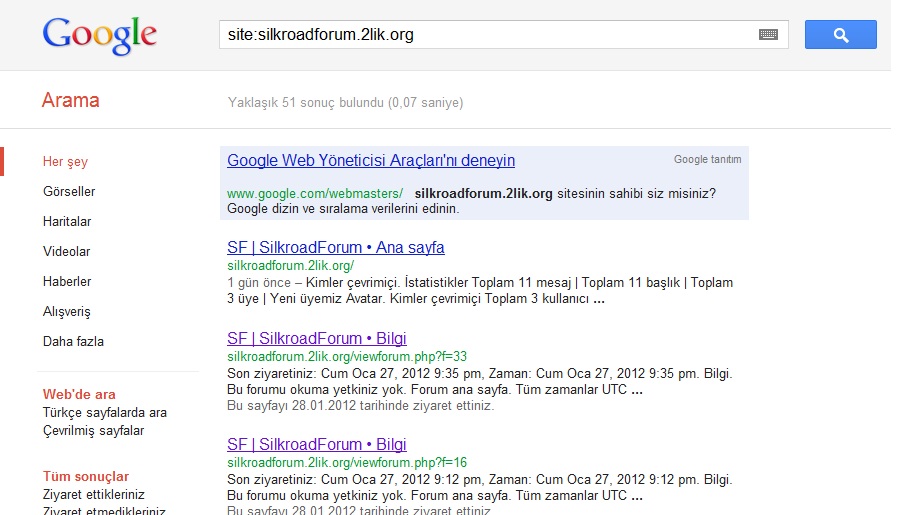Image resolution: width=897 pixels, height=515 pixels.
Task: Open the Bilgi result with viewforum.php?f=33
Action: point(317,338)
